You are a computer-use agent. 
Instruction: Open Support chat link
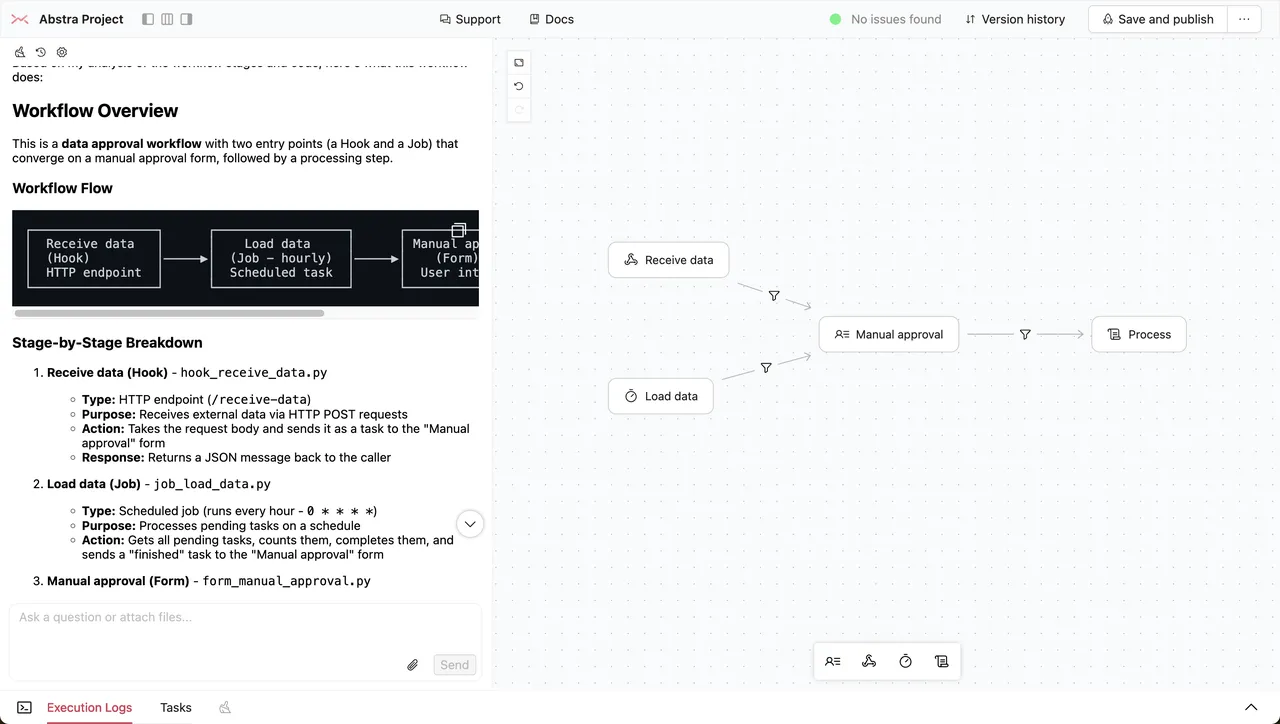(470, 19)
